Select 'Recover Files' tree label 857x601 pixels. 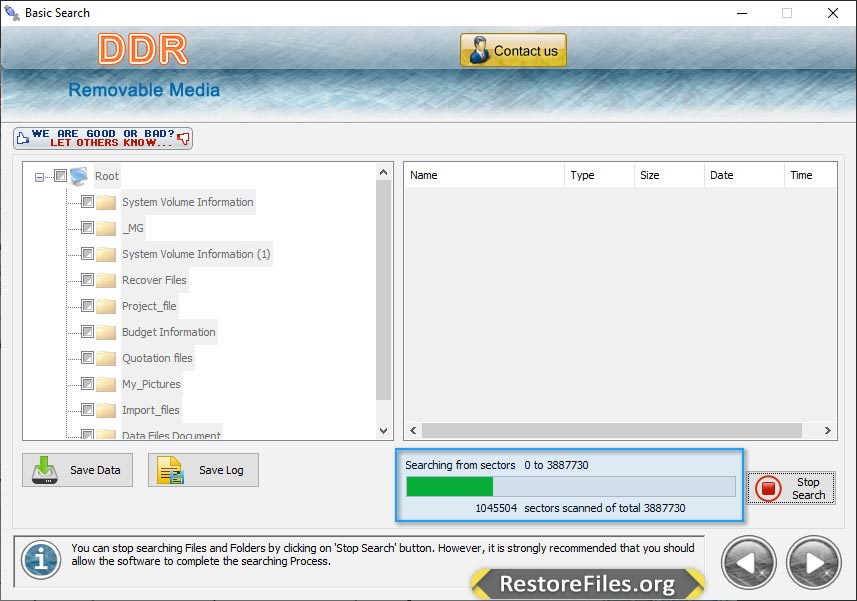click(x=154, y=280)
